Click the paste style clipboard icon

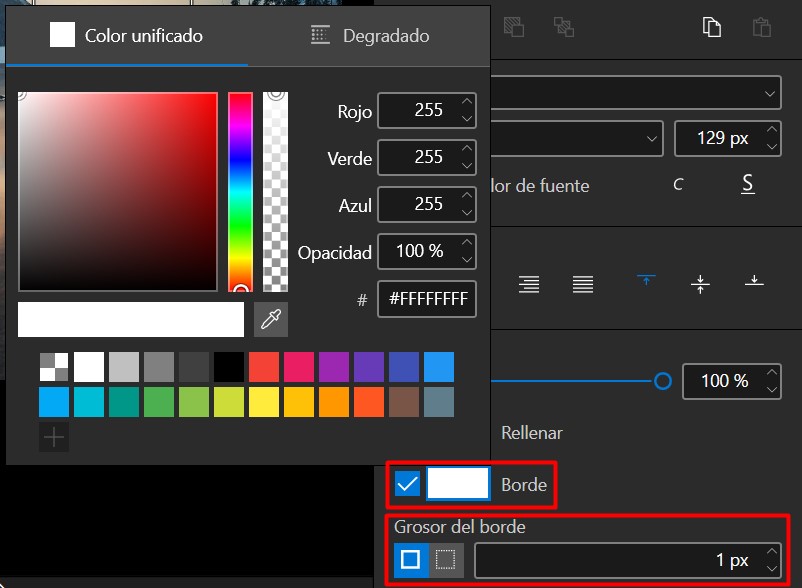[762, 27]
